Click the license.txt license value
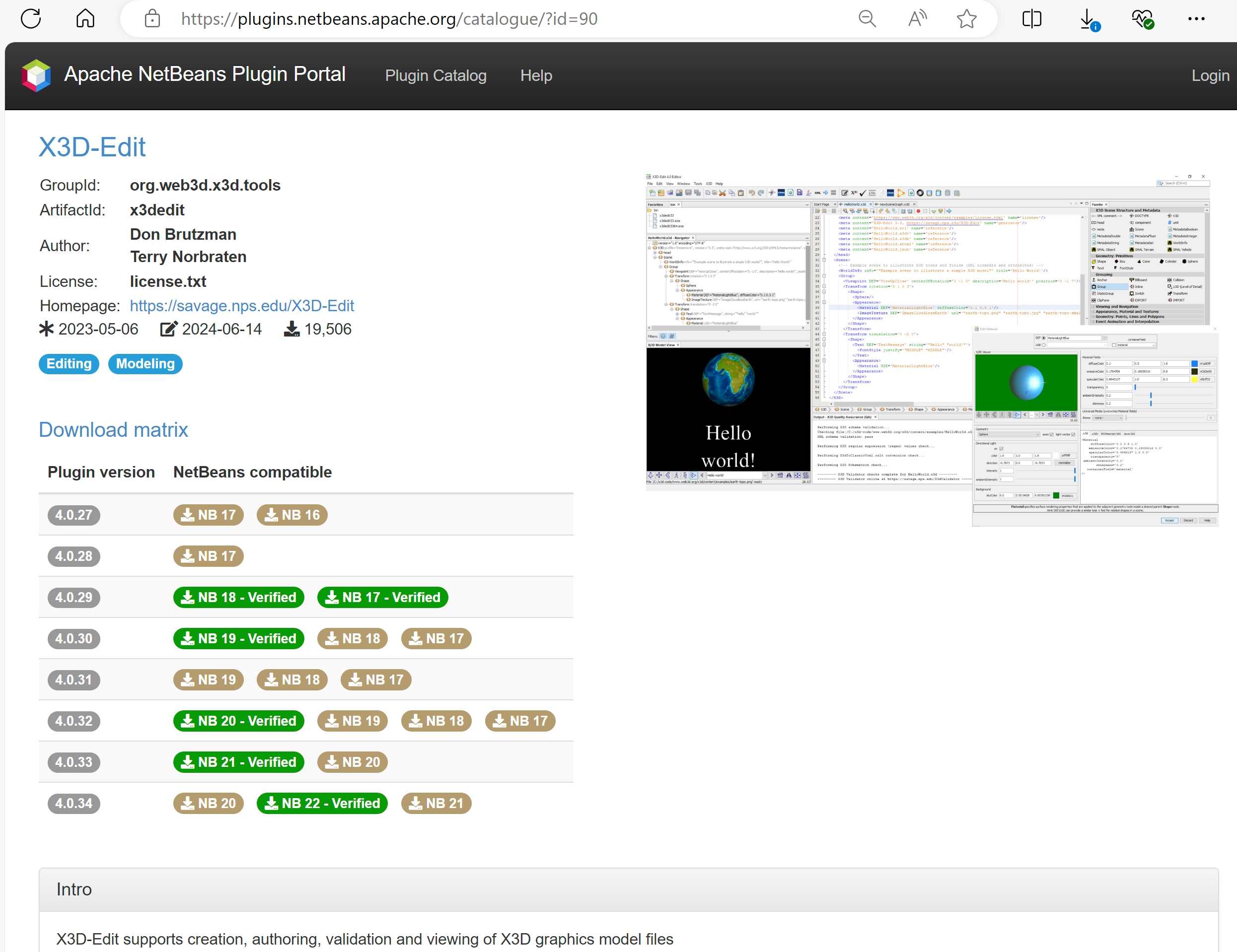 pyautogui.click(x=168, y=281)
